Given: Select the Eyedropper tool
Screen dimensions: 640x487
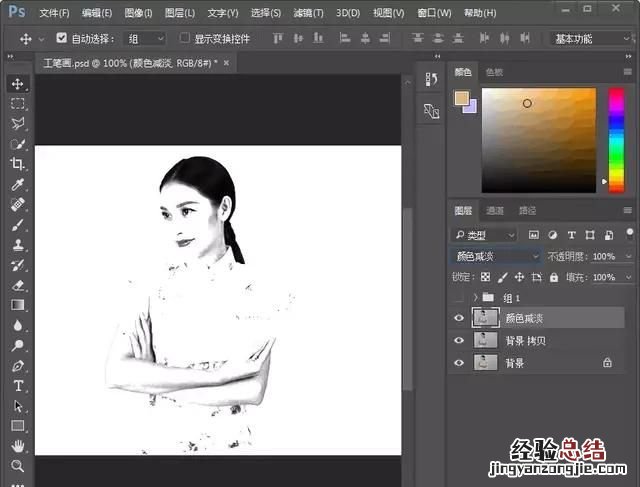Looking at the screenshot, I should 18,185.
